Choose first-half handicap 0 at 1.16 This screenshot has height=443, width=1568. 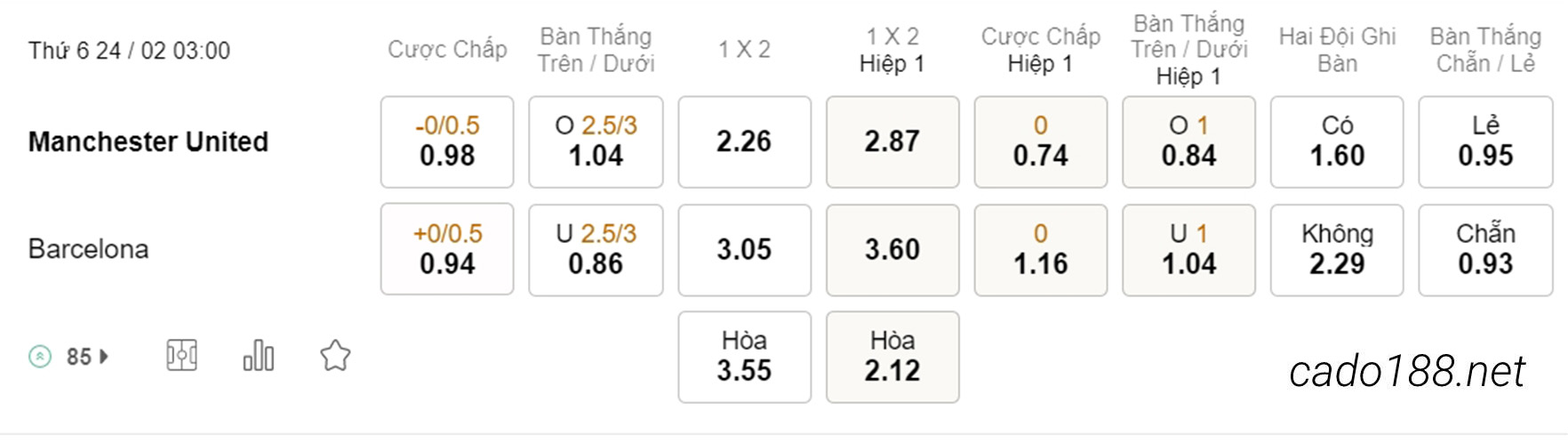click(1041, 249)
